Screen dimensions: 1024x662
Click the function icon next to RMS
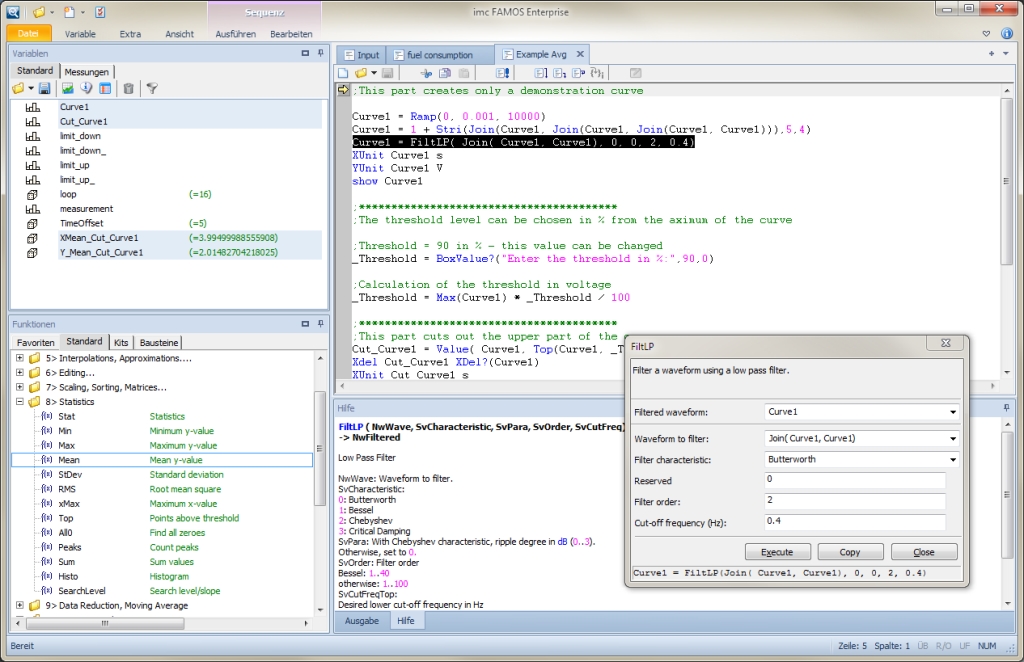[x=46, y=489]
